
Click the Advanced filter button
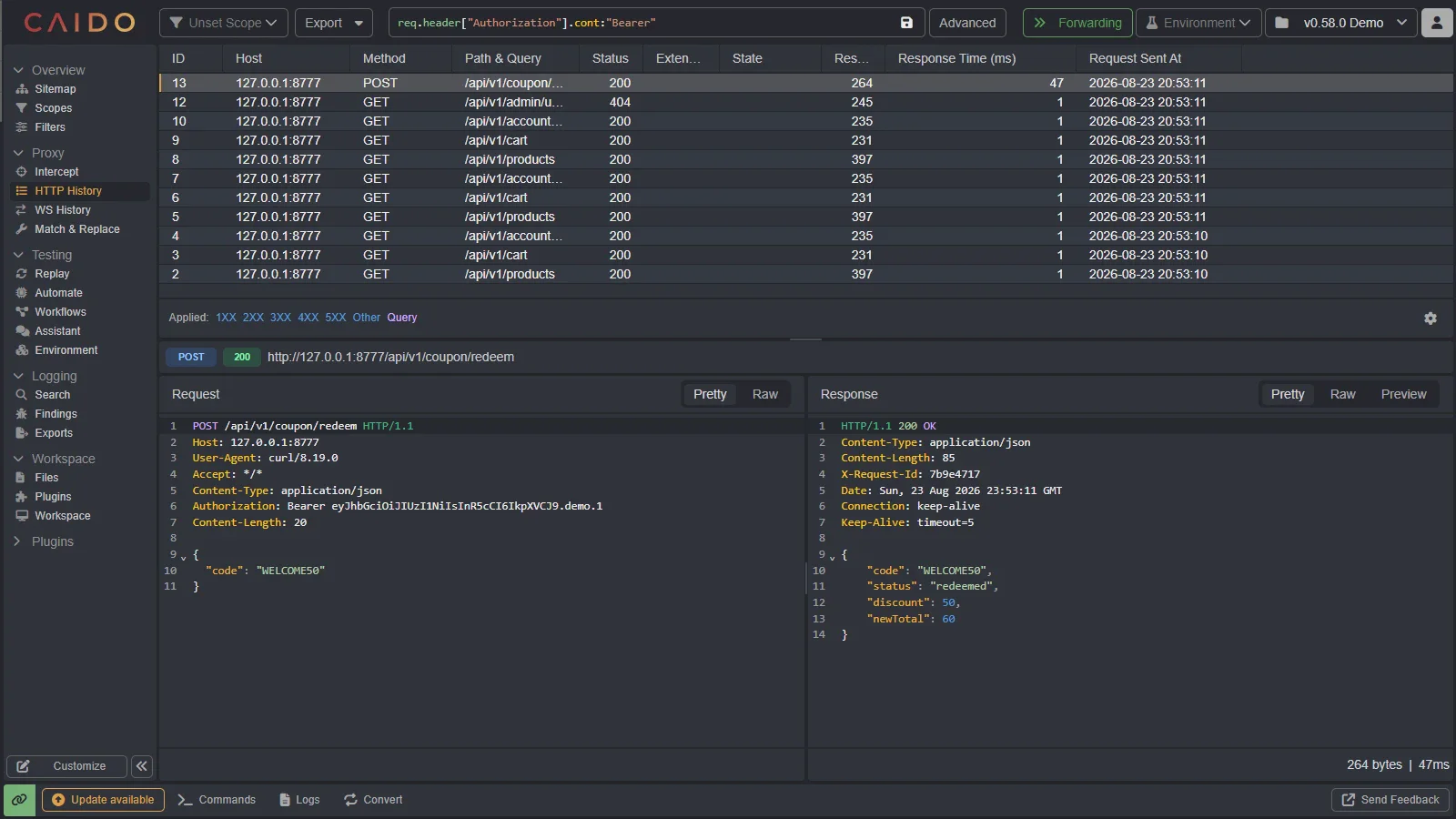tap(967, 23)
